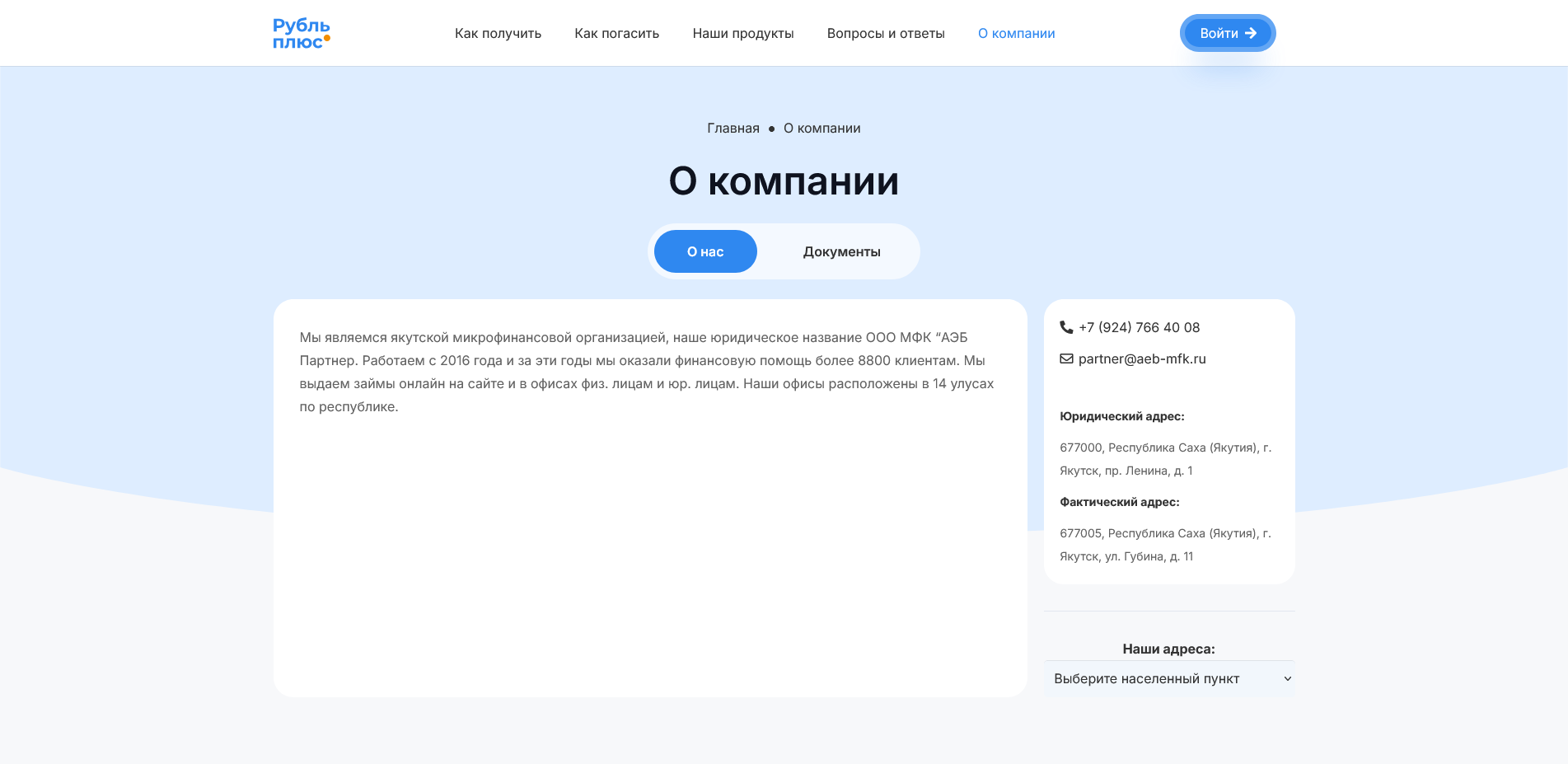1568x764 pixels.
Task: Open the Как получить menu item
Action: coord(498,33)
